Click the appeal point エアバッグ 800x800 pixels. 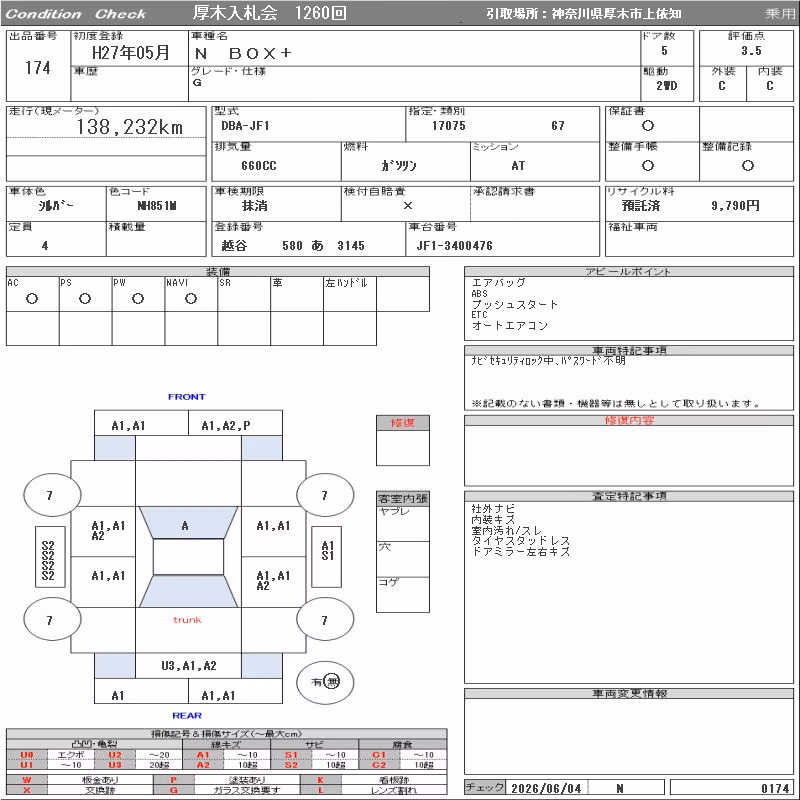[498, 283]
